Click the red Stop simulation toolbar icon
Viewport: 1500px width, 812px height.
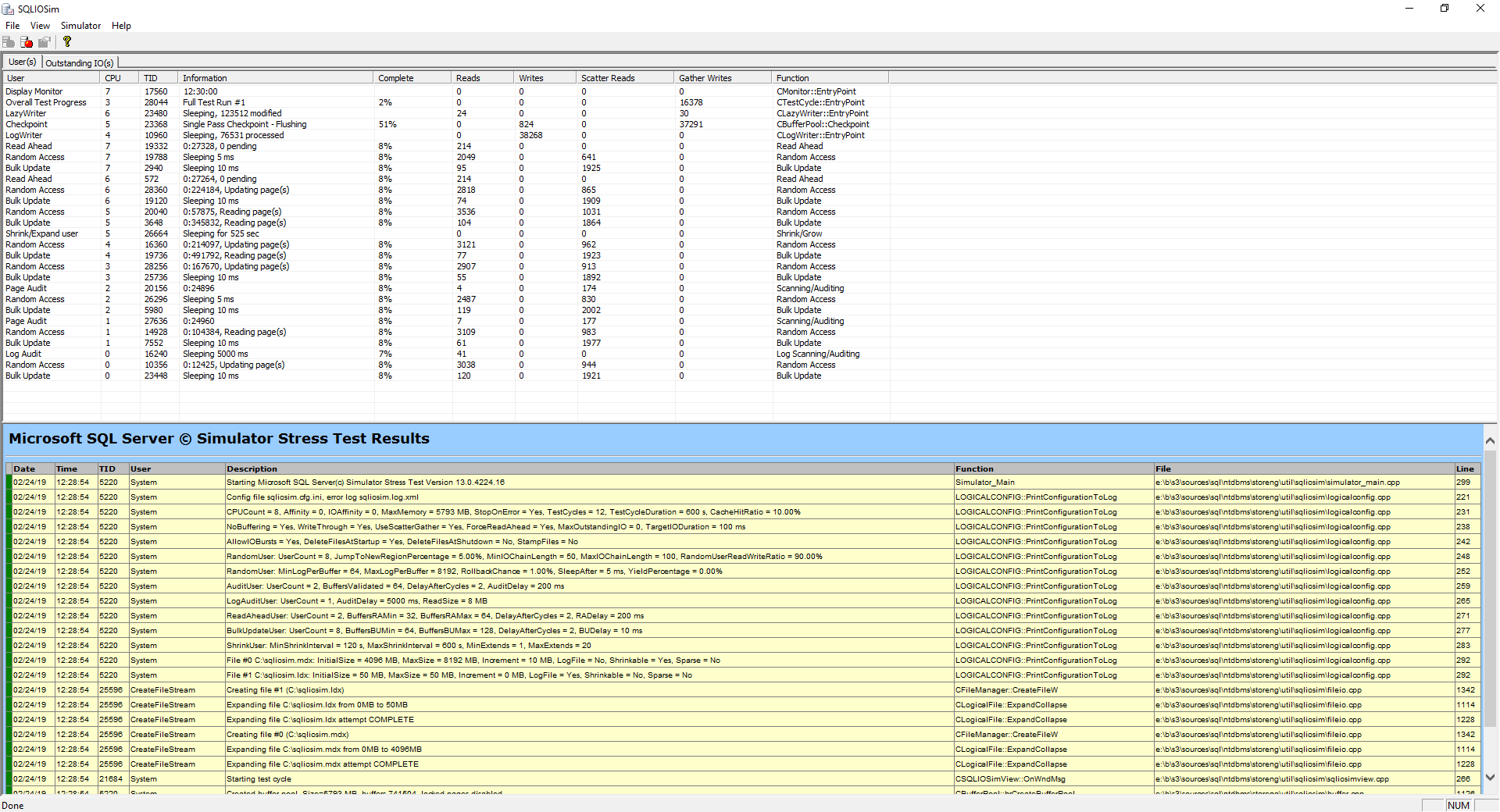pos(27,42)
